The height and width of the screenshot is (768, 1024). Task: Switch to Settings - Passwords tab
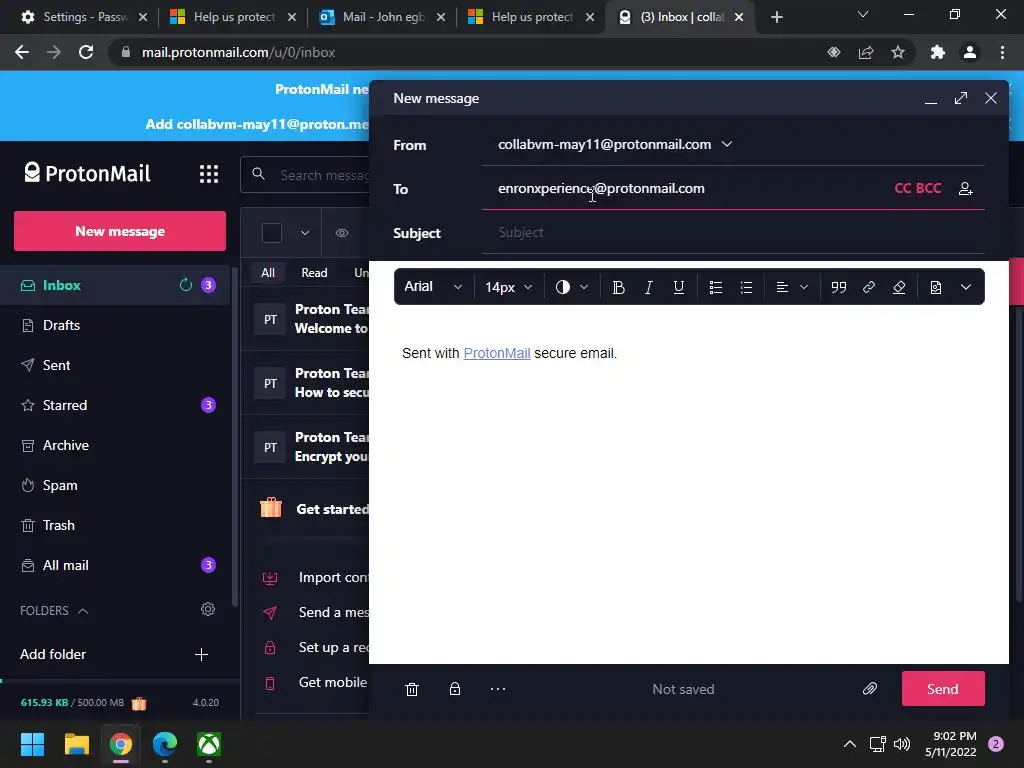pyautogui.click(x=84, y=17)
